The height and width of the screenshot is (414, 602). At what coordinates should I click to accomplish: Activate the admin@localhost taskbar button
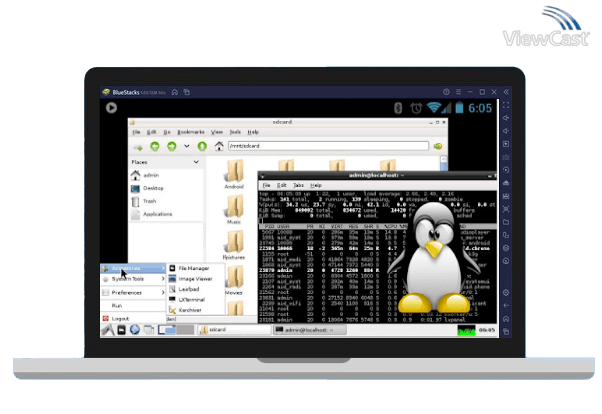click(x=309, y=330)
